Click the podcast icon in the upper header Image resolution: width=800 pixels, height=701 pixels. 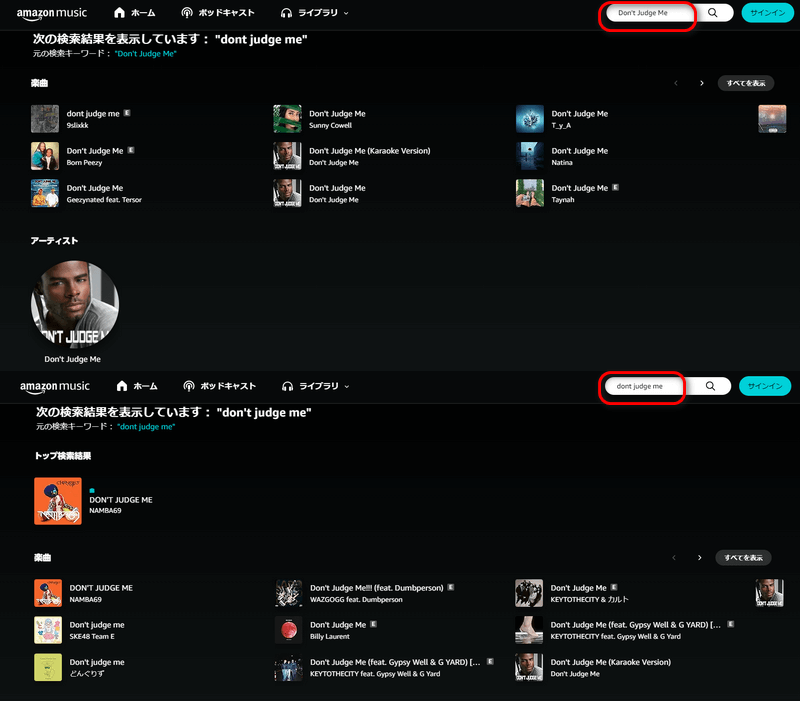coord(187,13)
